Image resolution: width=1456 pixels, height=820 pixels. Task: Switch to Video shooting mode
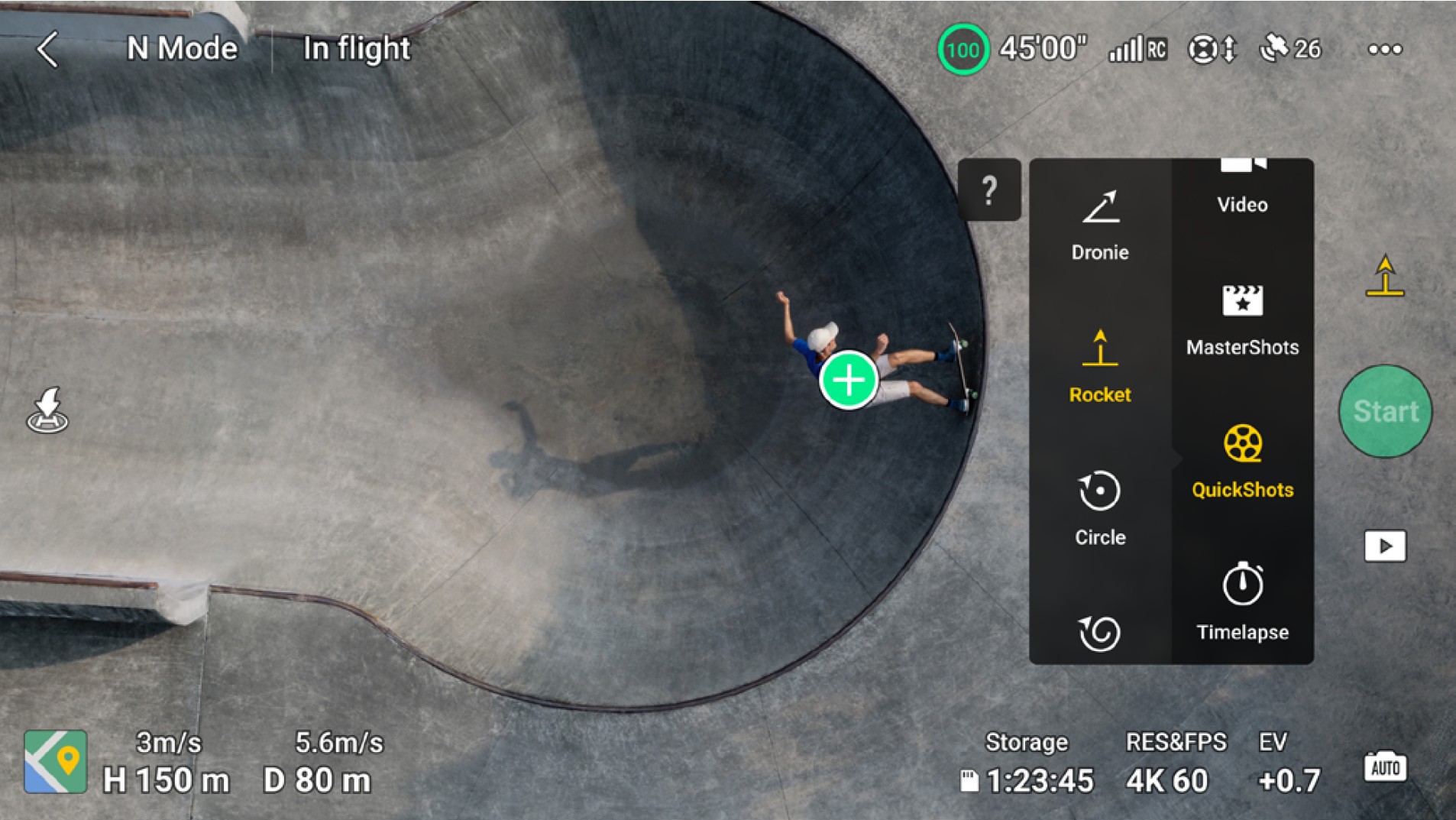tap(1242, 187)
